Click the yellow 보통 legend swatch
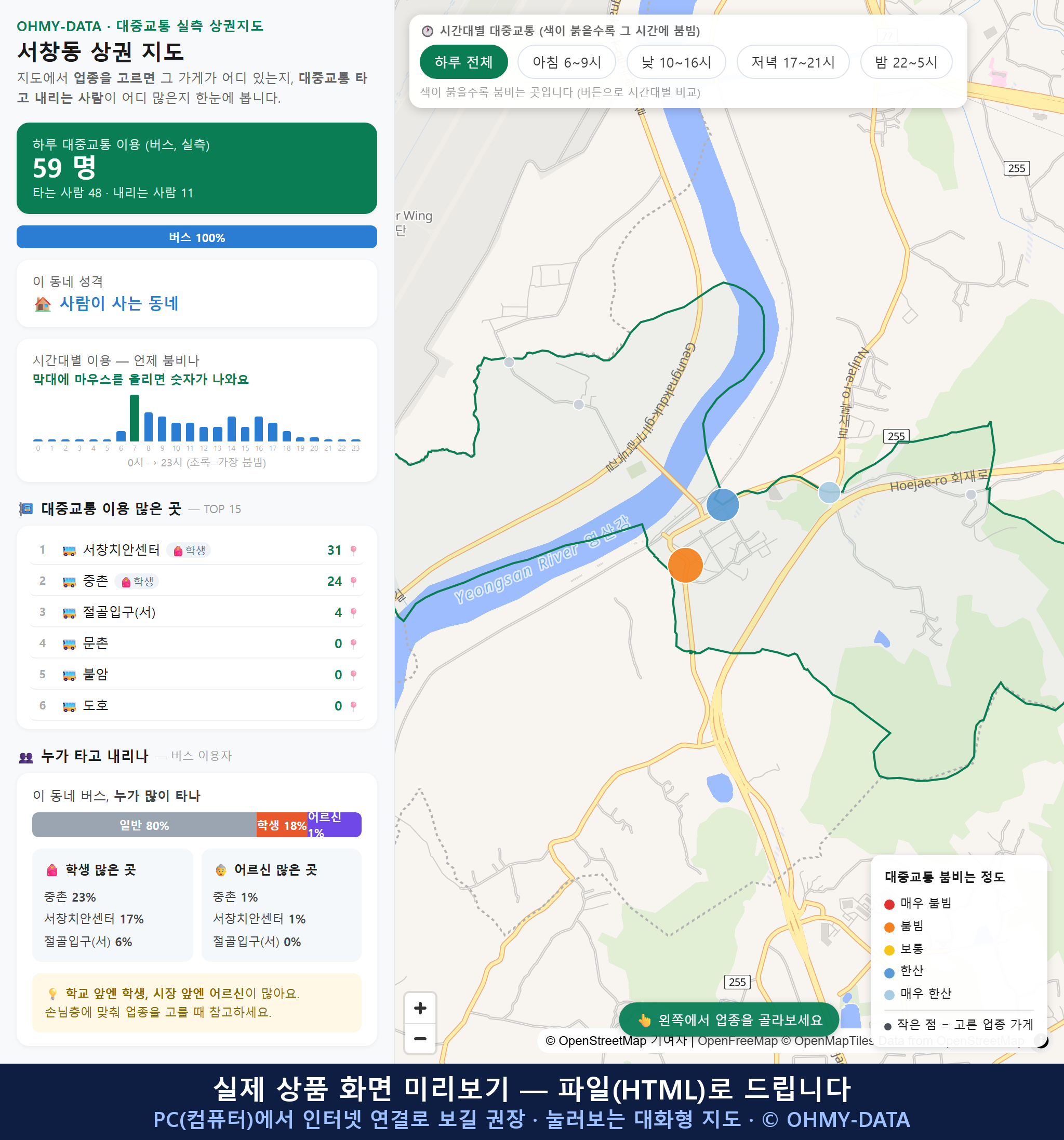Viewport: 1064px width, 1140px height. pos(889,950)
